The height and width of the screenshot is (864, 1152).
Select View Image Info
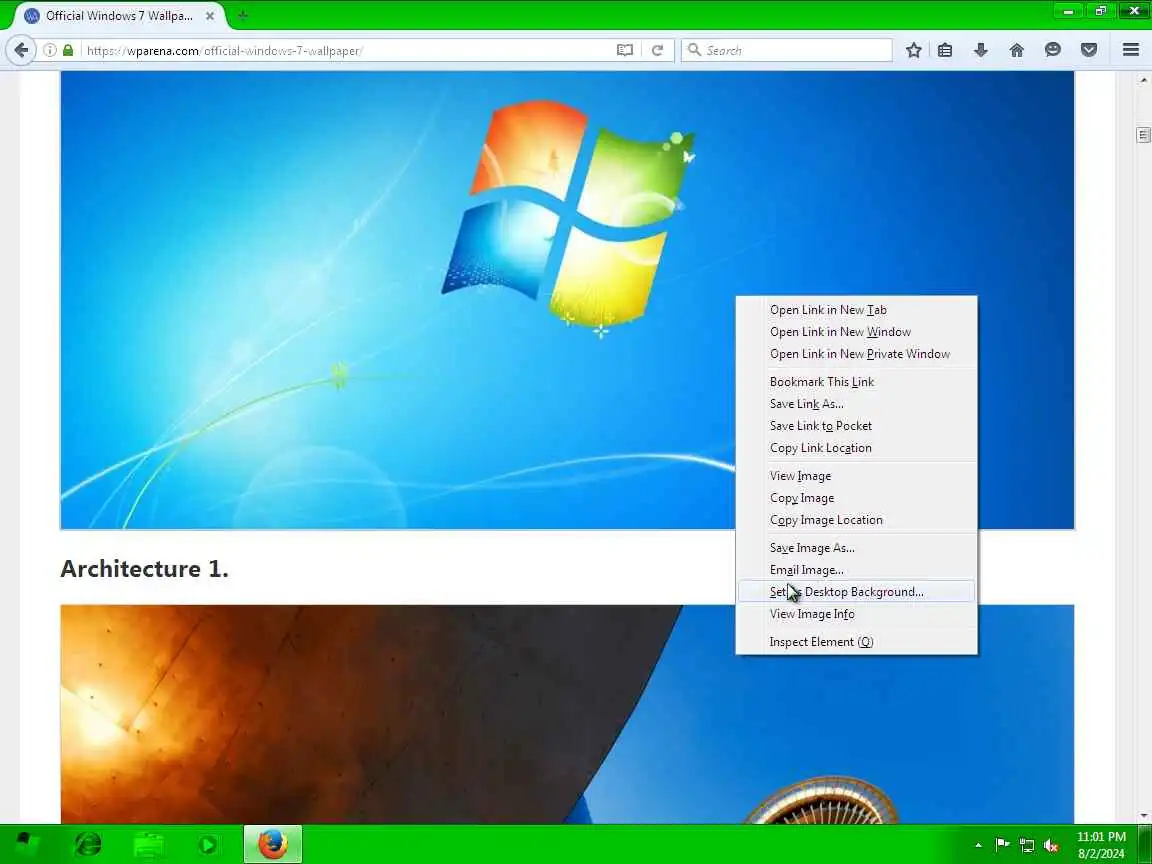pyautogui.click(x=857, y=614)
